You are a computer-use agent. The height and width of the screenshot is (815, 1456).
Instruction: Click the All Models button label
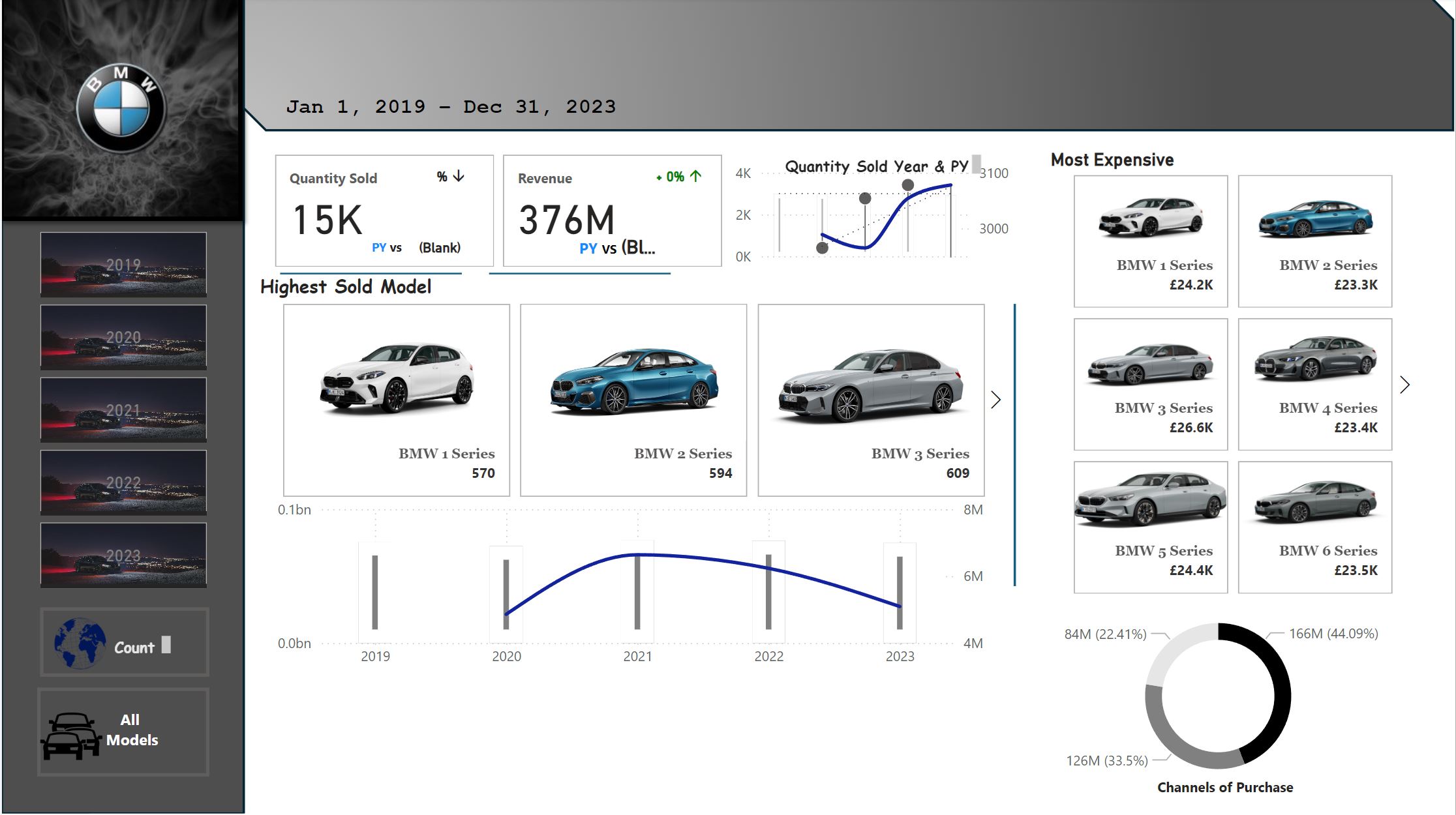coord(132,730)
